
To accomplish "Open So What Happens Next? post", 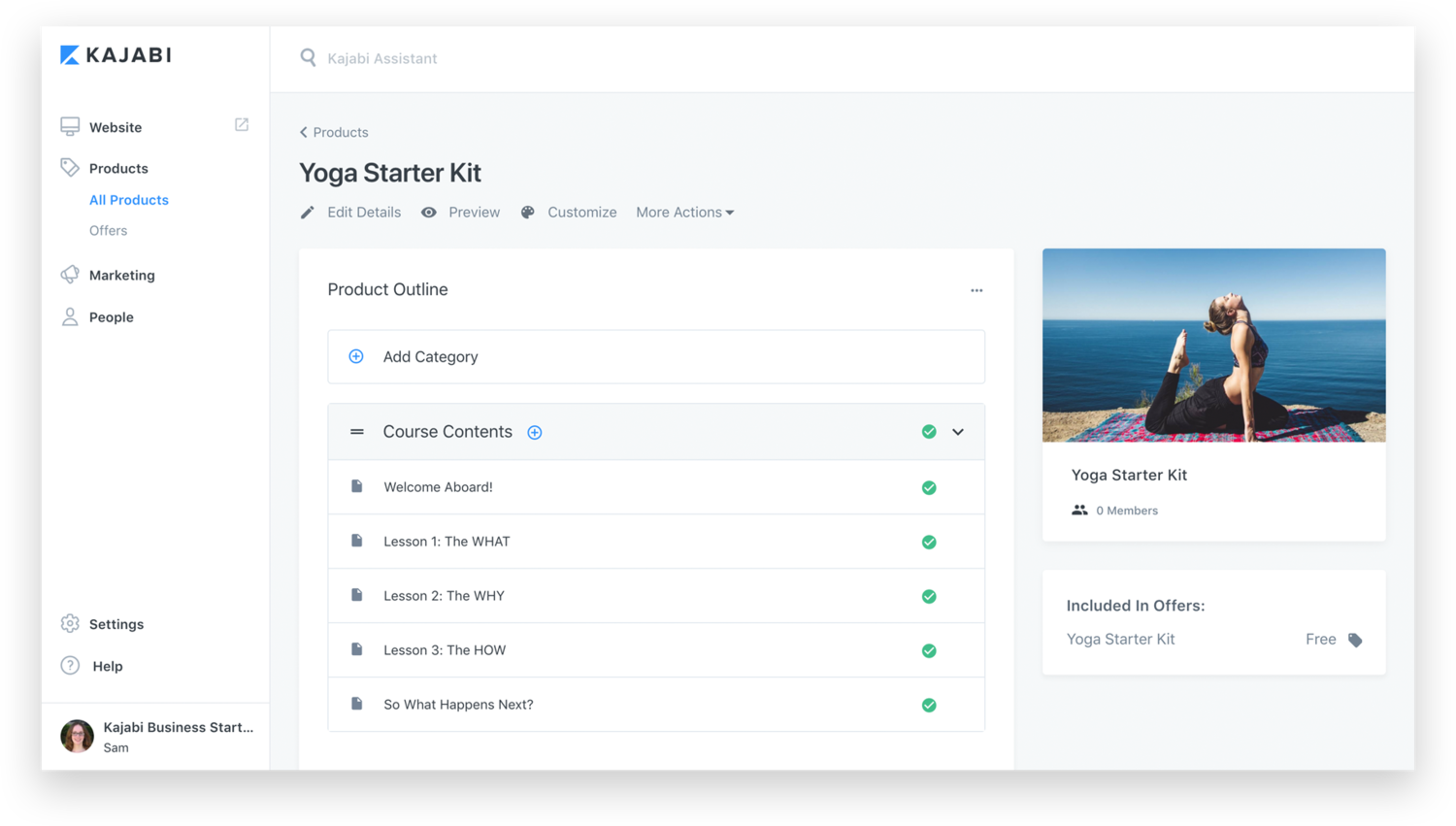I will click(458, 705).
